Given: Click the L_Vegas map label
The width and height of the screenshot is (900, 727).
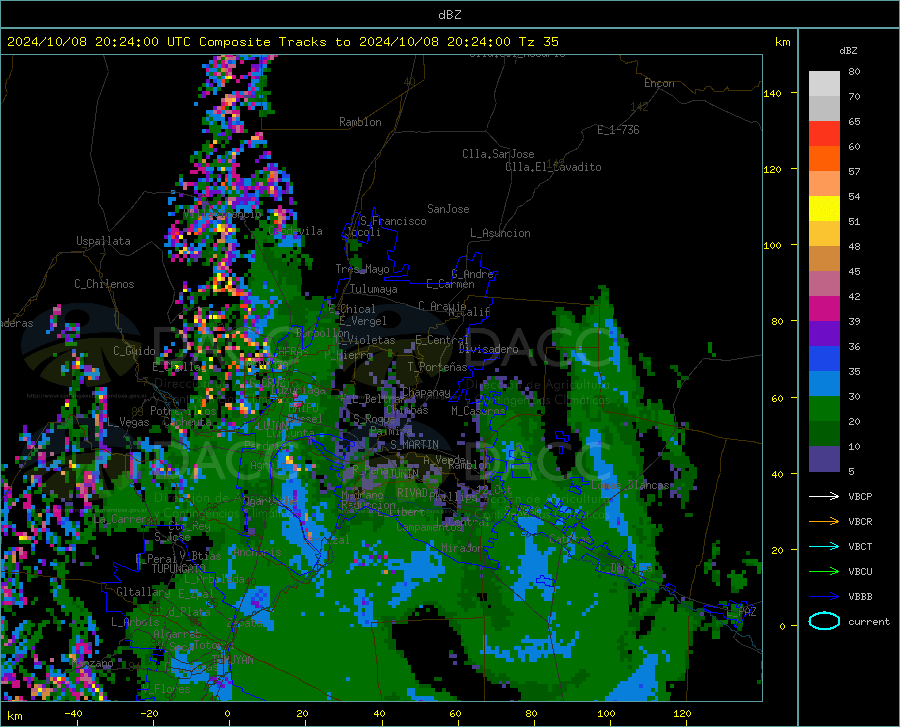Looking at the screenshot, I should coord(129,422).
